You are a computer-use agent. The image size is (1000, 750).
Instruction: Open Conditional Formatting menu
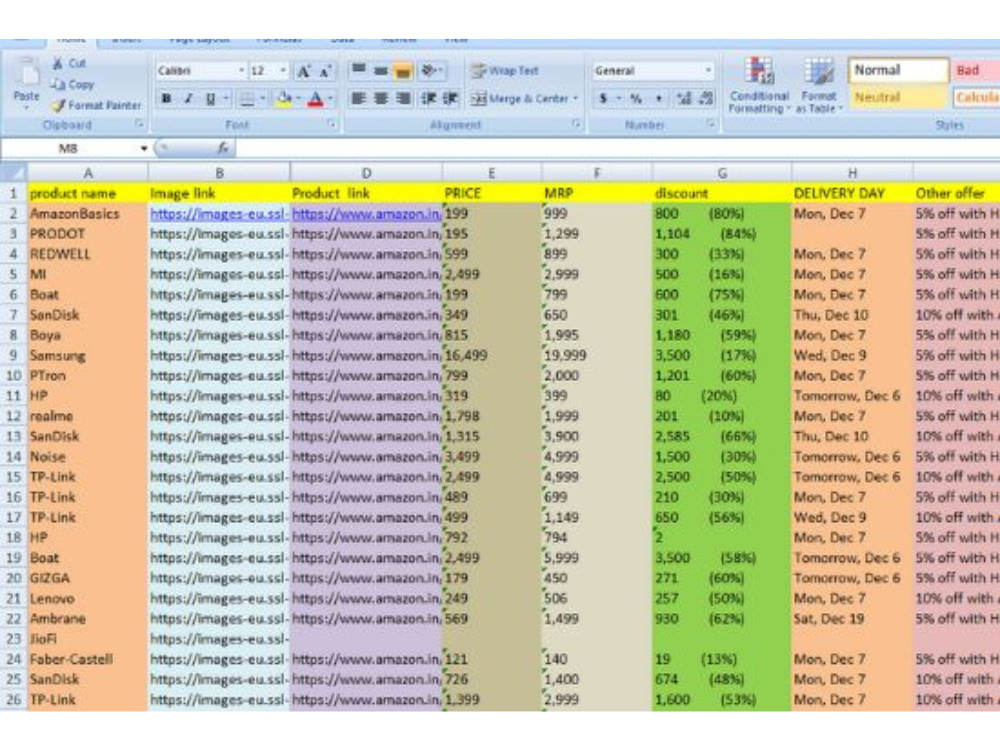[x=759, y=85]
